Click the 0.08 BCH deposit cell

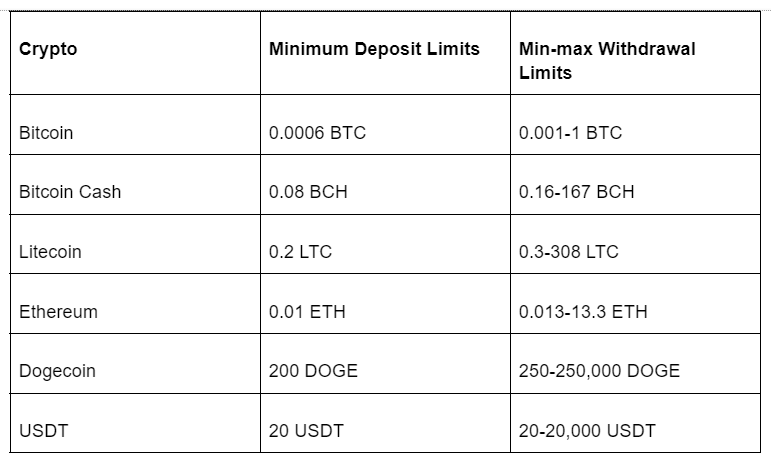coord(308,192)
